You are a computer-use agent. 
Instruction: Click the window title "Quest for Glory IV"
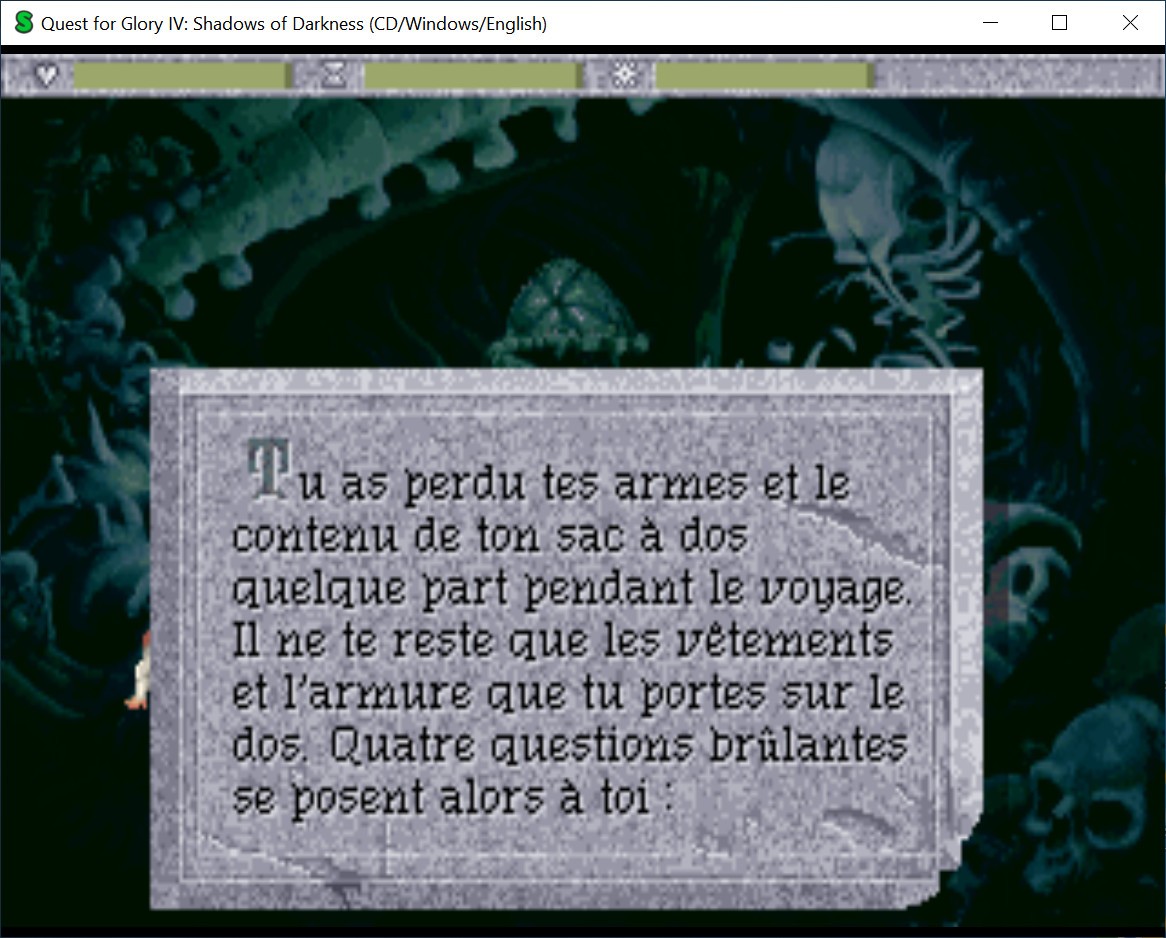[x=294, y=24]
